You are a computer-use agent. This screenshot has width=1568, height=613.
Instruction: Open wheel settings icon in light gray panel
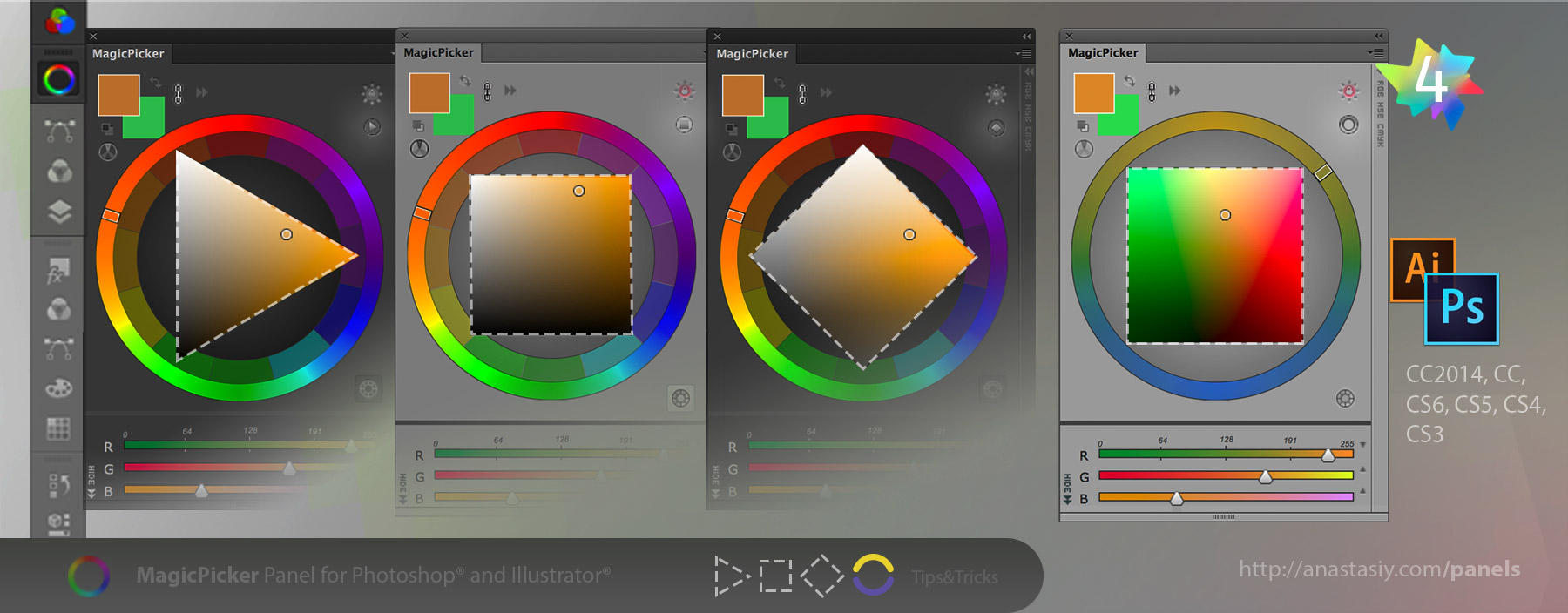coord(1346,399)
